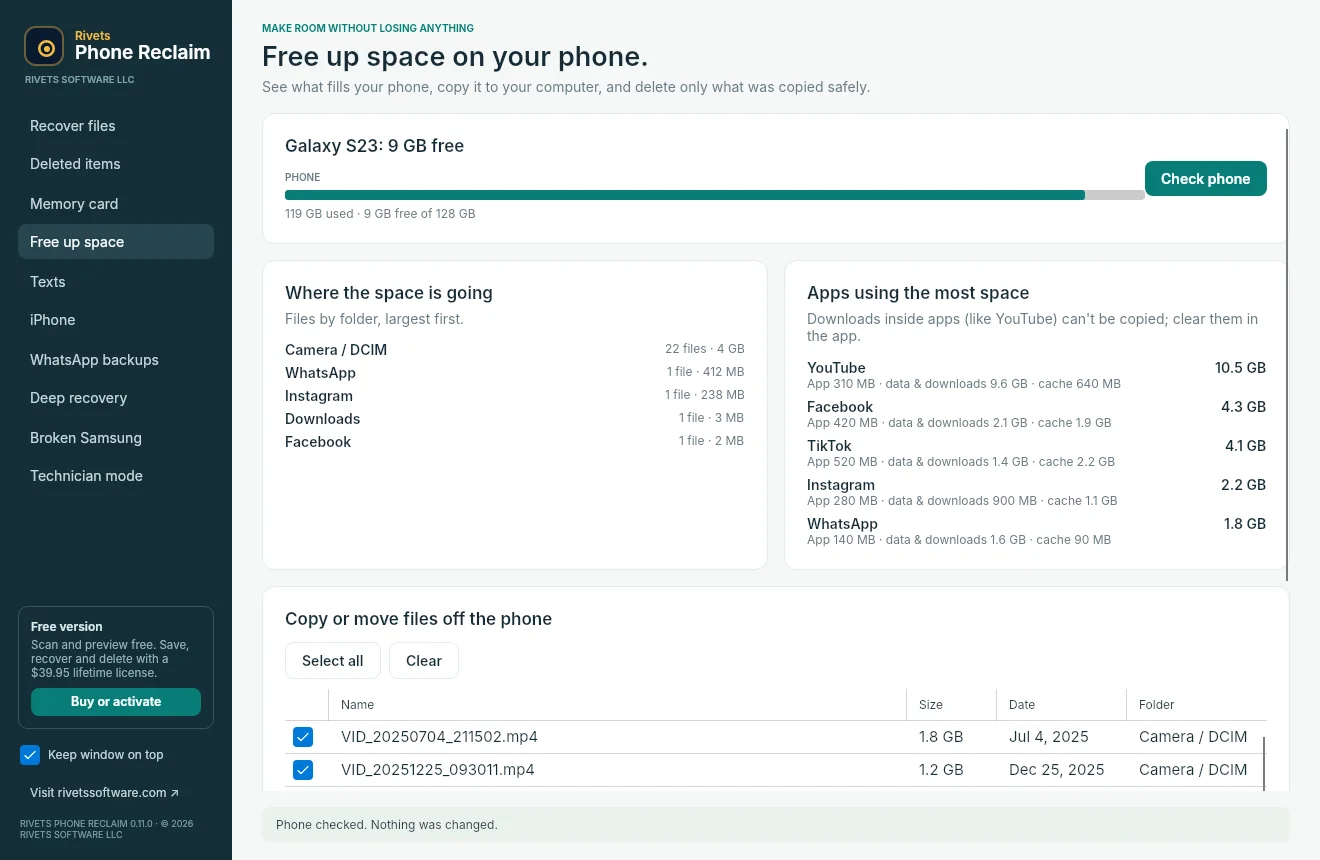Go to Deleted items
The height and width of the screenshot is (860, 1320).
(x=116, y=164)
